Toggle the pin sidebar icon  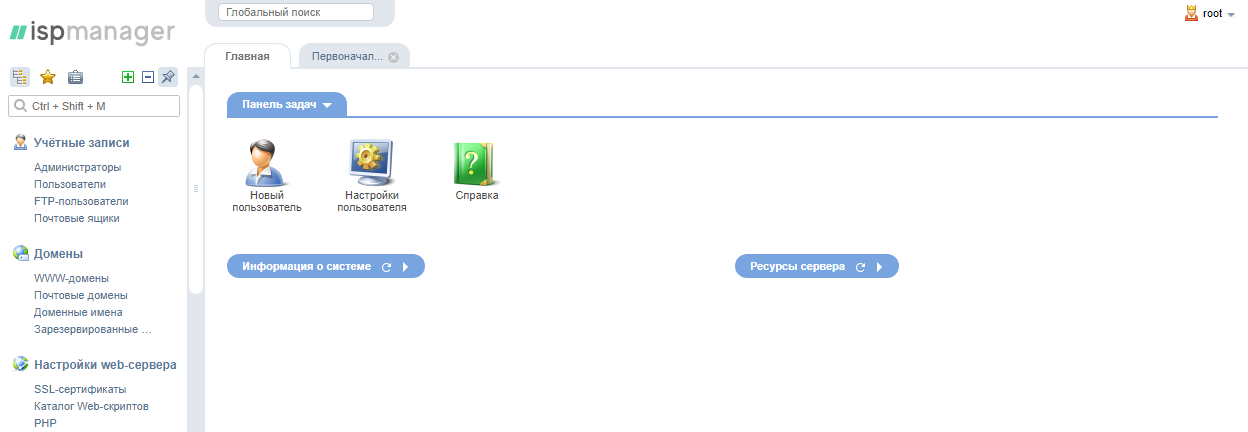pos(168,77)
